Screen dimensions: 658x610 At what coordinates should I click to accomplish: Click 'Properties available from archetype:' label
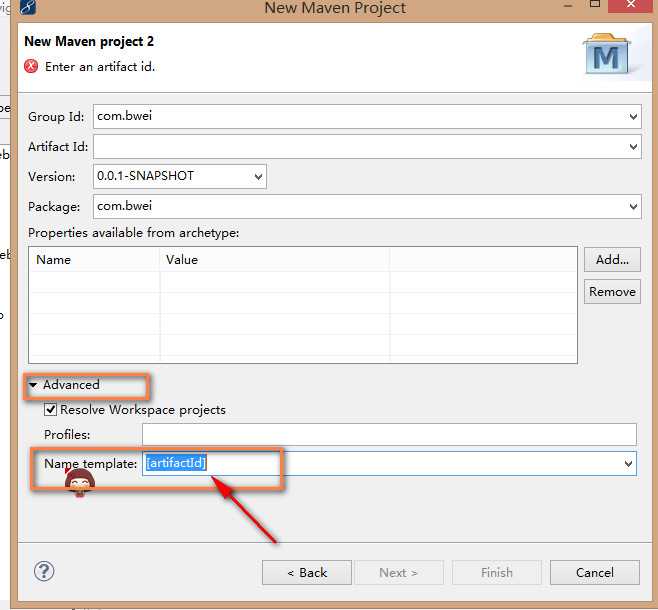click(133, 233)
